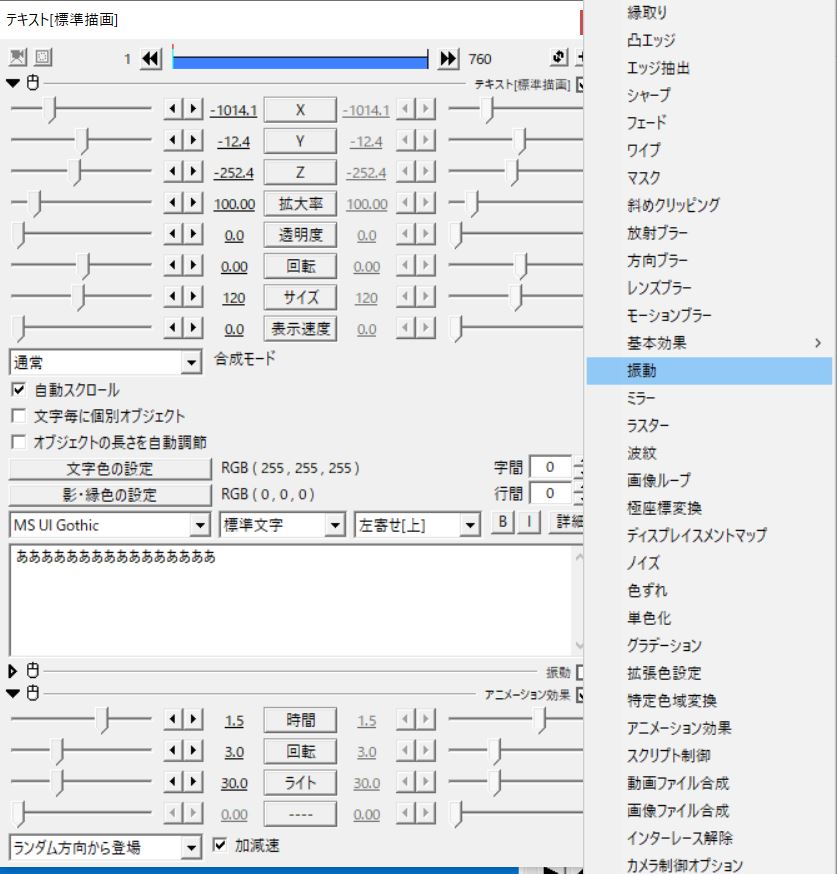
Task: Click mouse icon in the text section header
Action: (x=33, y=83)
